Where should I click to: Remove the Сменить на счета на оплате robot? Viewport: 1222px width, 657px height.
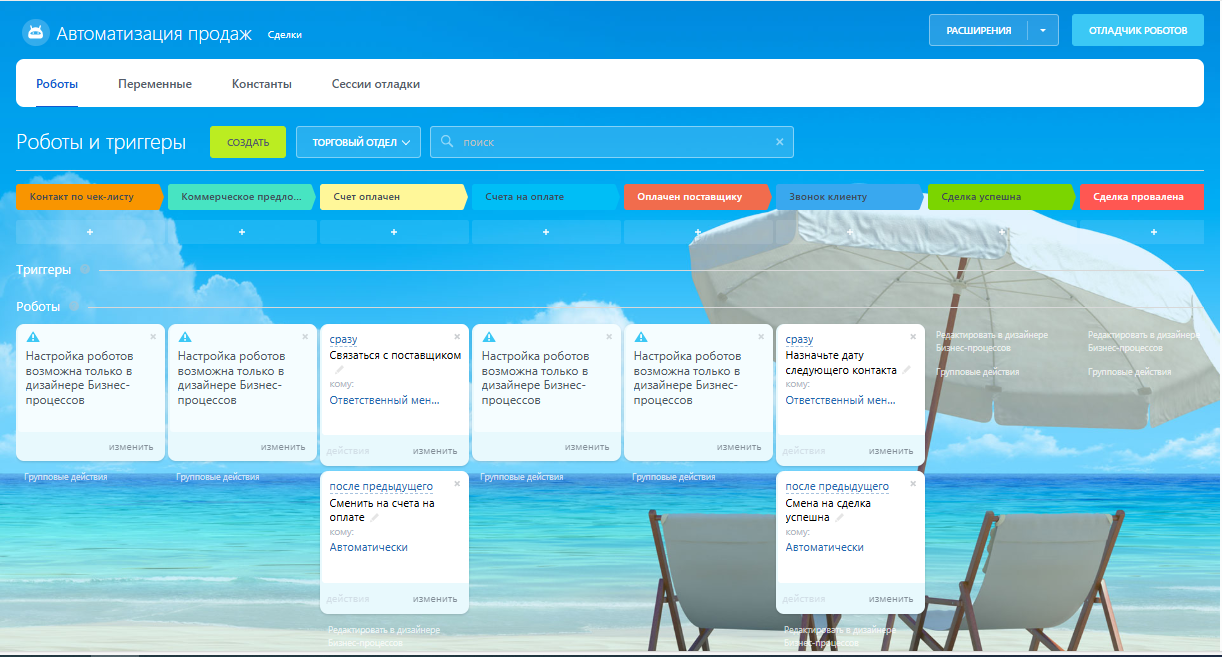click(x=457, y=484)
